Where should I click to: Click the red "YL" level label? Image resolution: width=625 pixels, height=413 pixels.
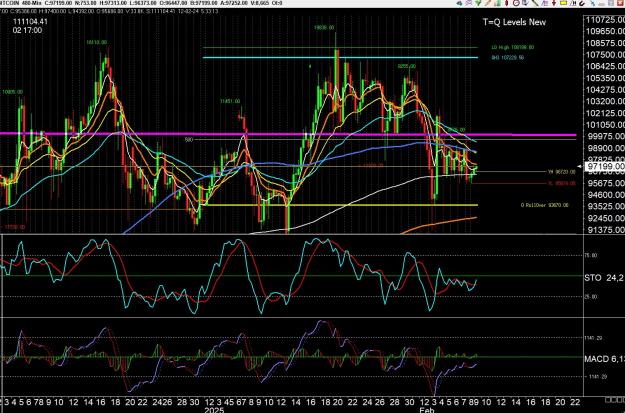[562, 183]
